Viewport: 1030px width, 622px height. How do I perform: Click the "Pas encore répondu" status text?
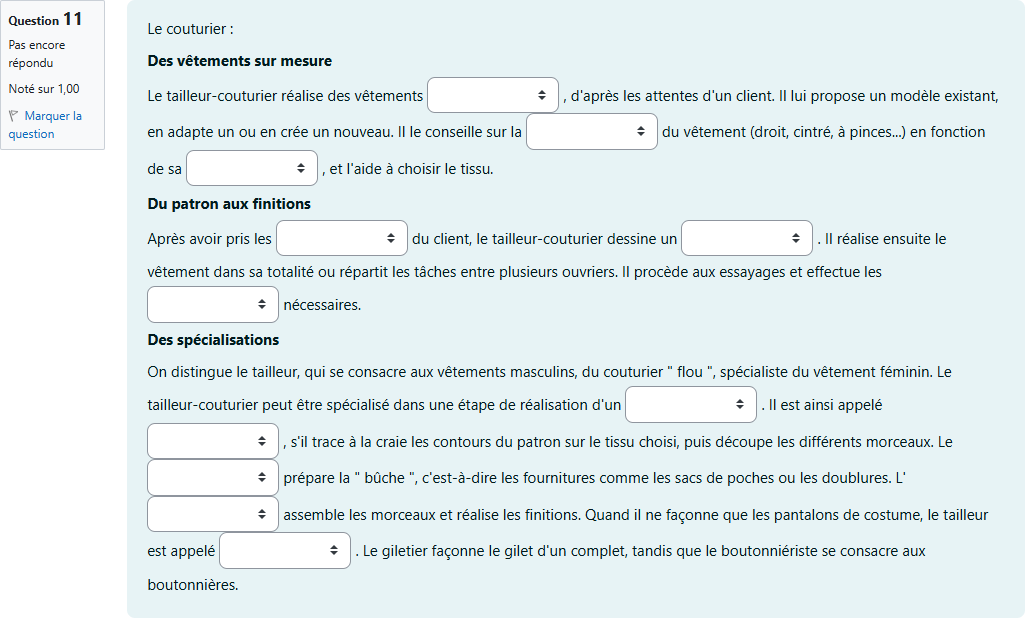37,54
